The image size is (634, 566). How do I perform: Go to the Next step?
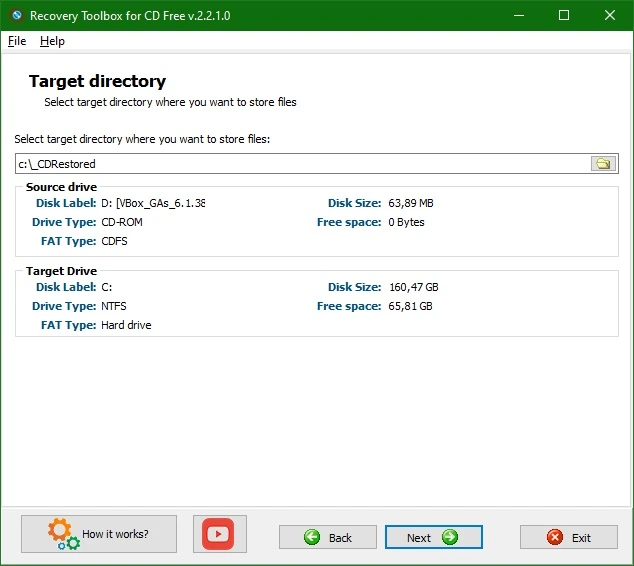[x=433, y=537]
